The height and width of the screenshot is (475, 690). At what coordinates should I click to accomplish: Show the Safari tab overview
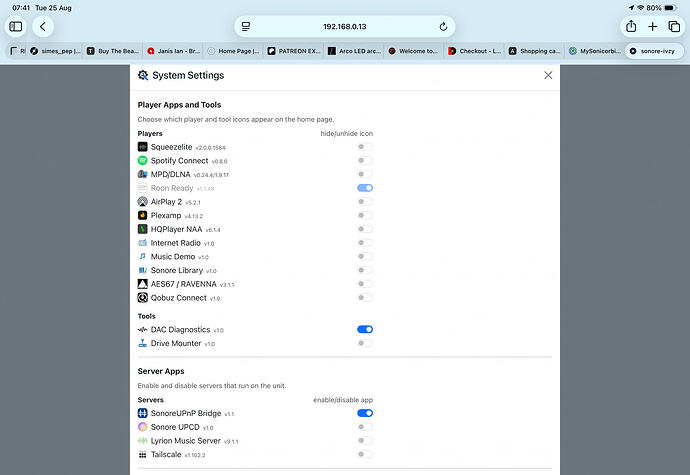(674, 26)
